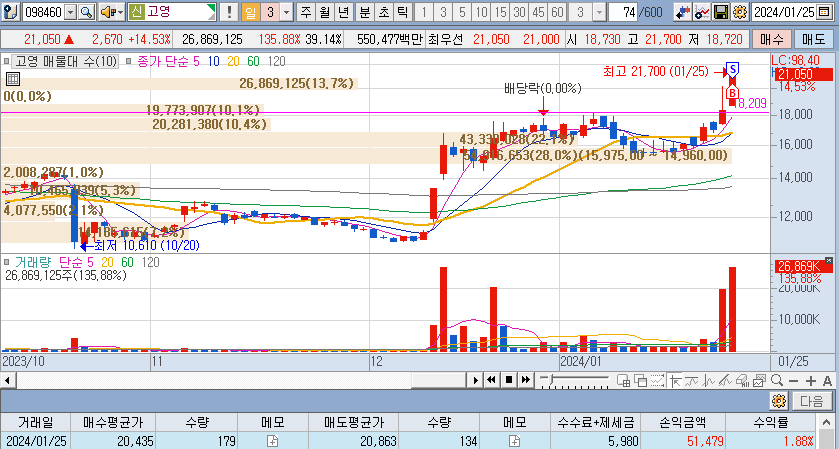Select yearly 년 chart period
This screenshot has height=449, width=839.
[x=342, y=12]
